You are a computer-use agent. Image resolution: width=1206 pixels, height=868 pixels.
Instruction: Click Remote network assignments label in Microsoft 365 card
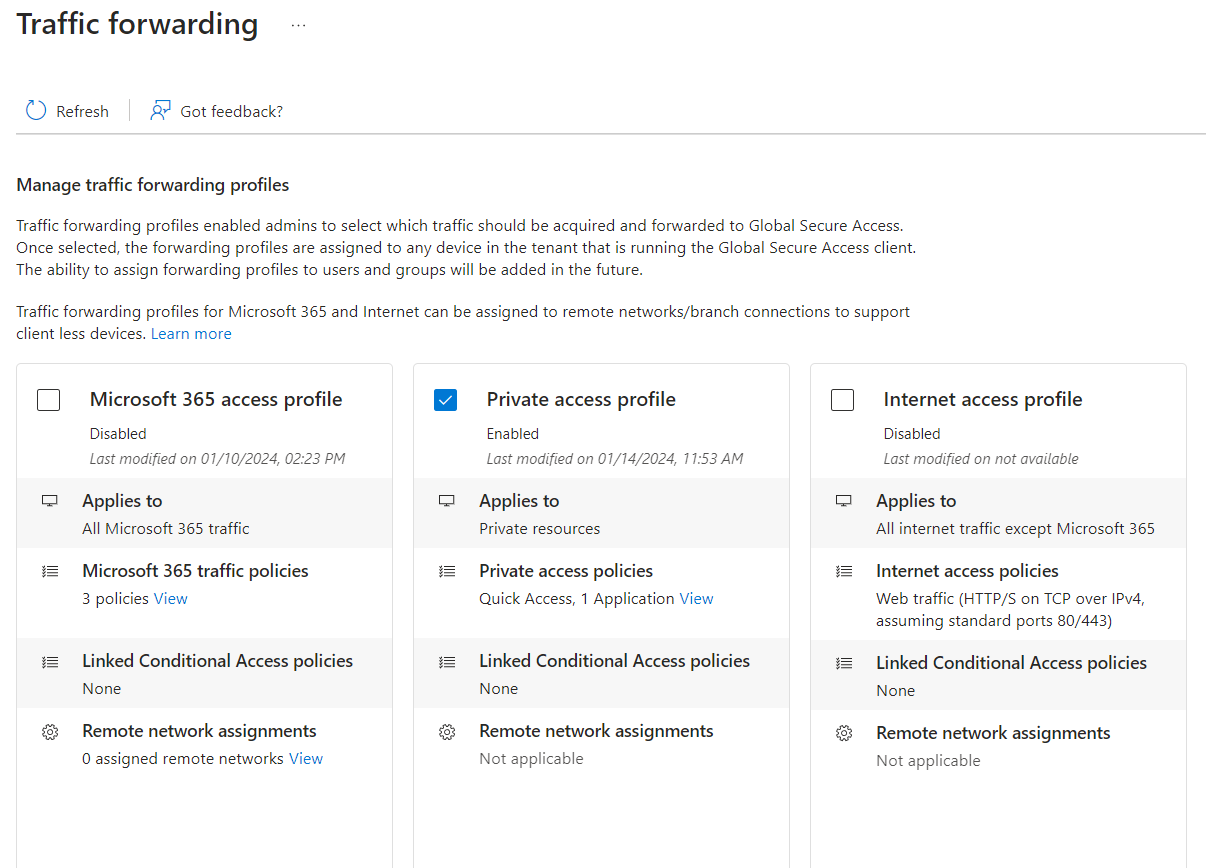coord(199,731)
